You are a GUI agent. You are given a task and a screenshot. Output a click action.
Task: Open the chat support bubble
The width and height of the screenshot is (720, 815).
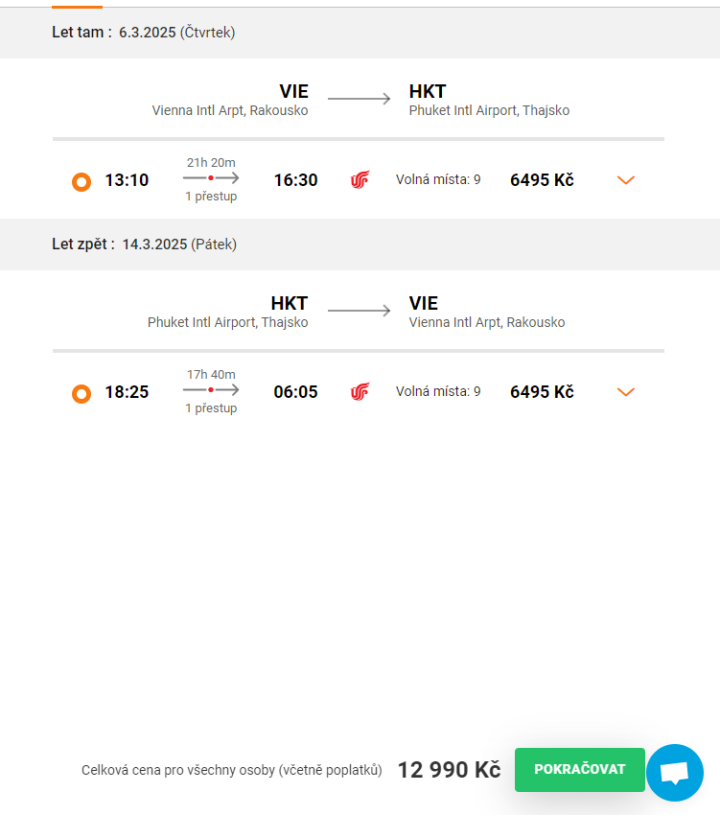(675, 772)
